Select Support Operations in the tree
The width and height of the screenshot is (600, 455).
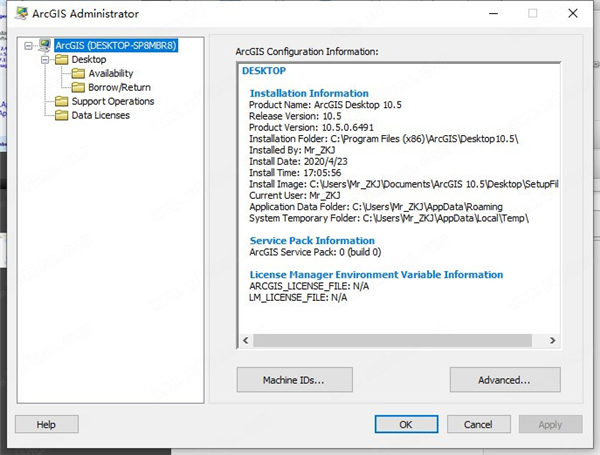113,101
